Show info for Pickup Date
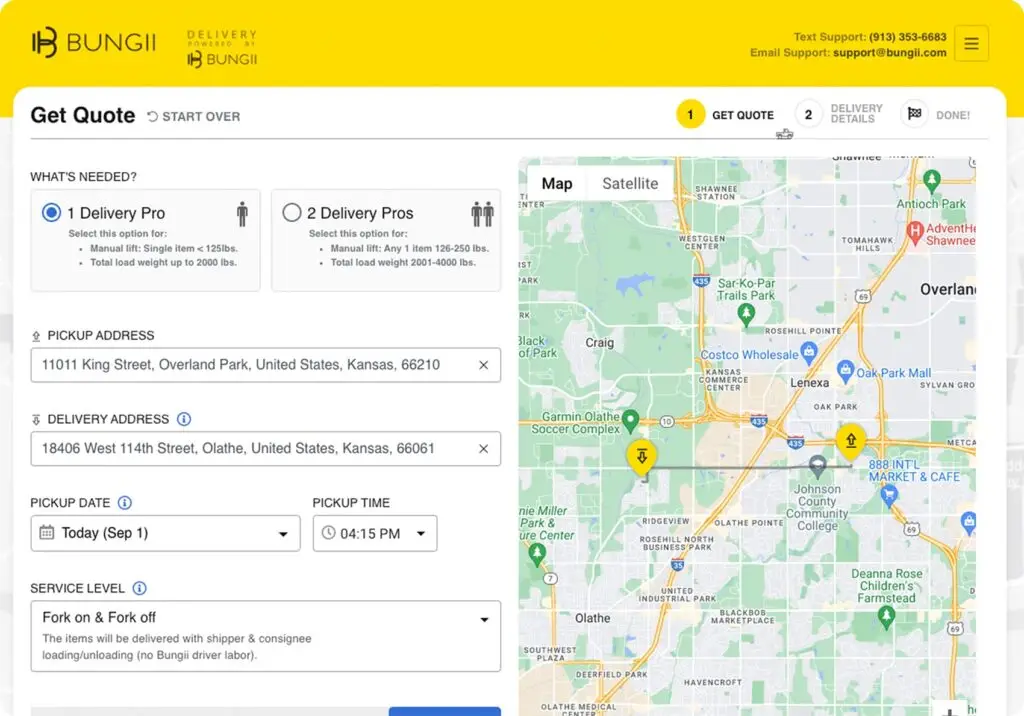Screen dimensions: 1024x716 click(124, 503)
